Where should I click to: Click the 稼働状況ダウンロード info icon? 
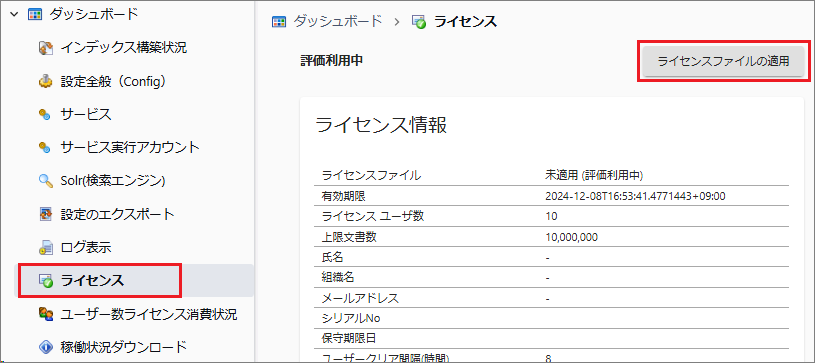click(x=46, y=347)
